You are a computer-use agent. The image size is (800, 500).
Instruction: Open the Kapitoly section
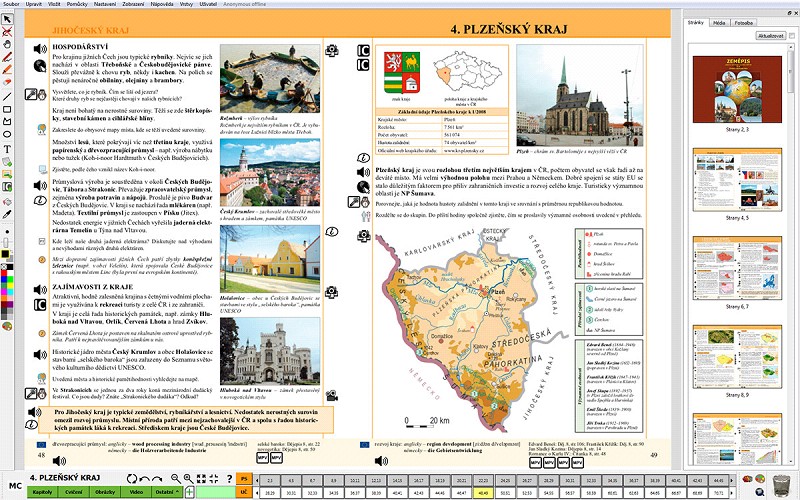pyautogui.click(x=42, y=492)
